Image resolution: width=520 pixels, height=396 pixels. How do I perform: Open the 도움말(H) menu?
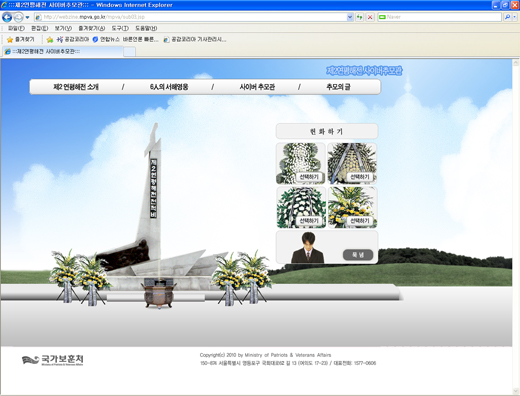click(x=146, y=28)
